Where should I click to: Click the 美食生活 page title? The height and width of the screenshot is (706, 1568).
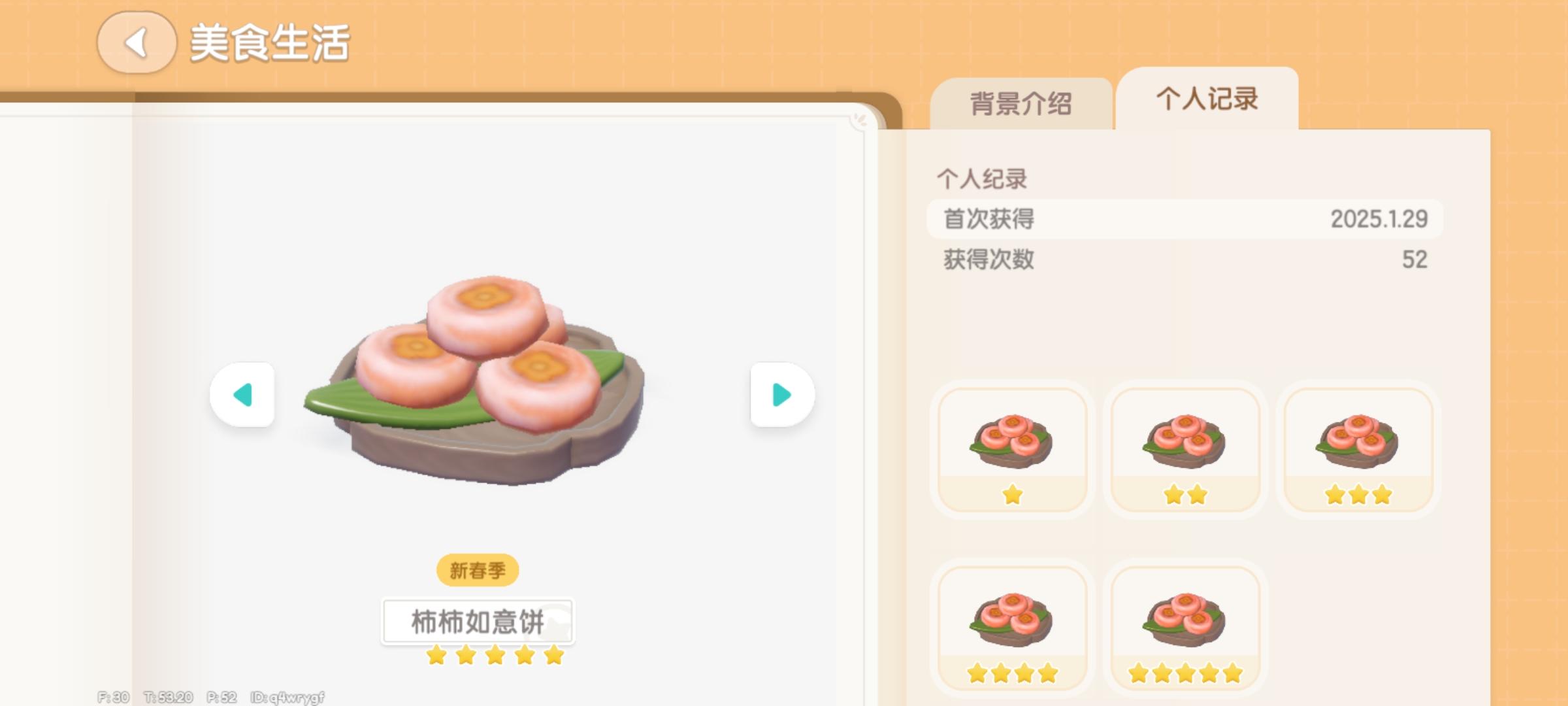tap(270, 43)
